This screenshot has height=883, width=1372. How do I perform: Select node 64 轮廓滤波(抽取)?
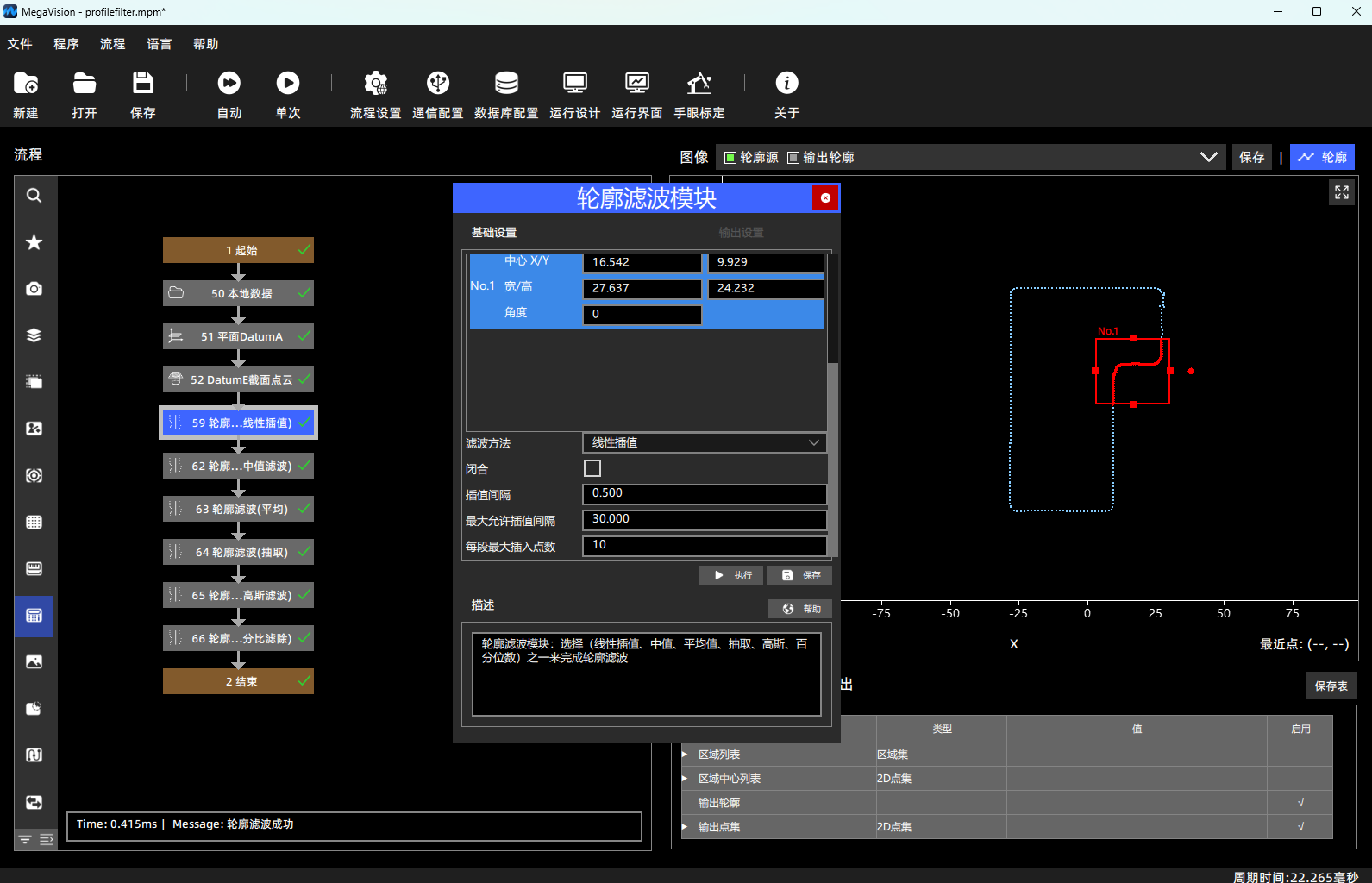point(238,552)
